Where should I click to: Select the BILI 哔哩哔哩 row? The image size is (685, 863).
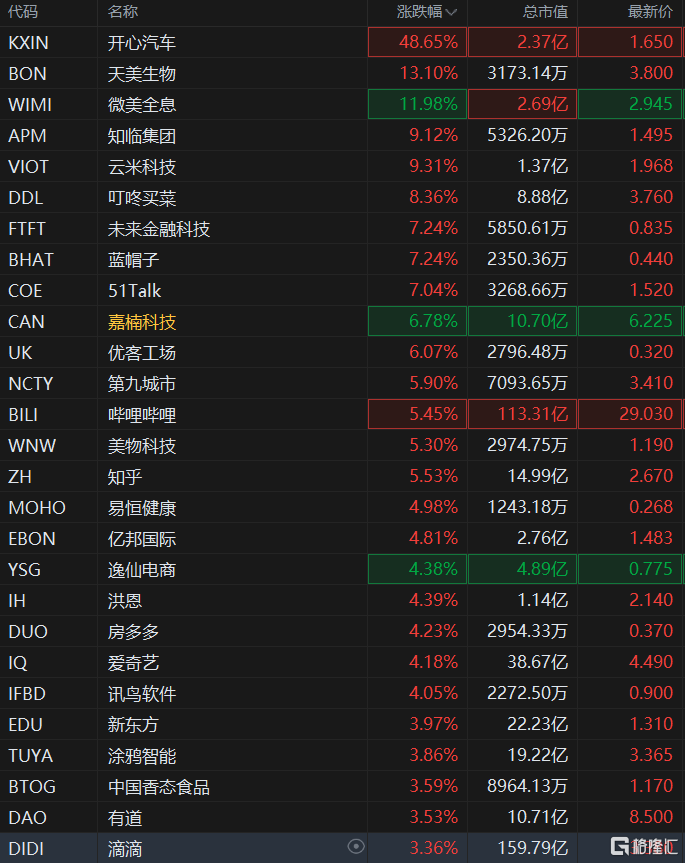pos(142,415)
